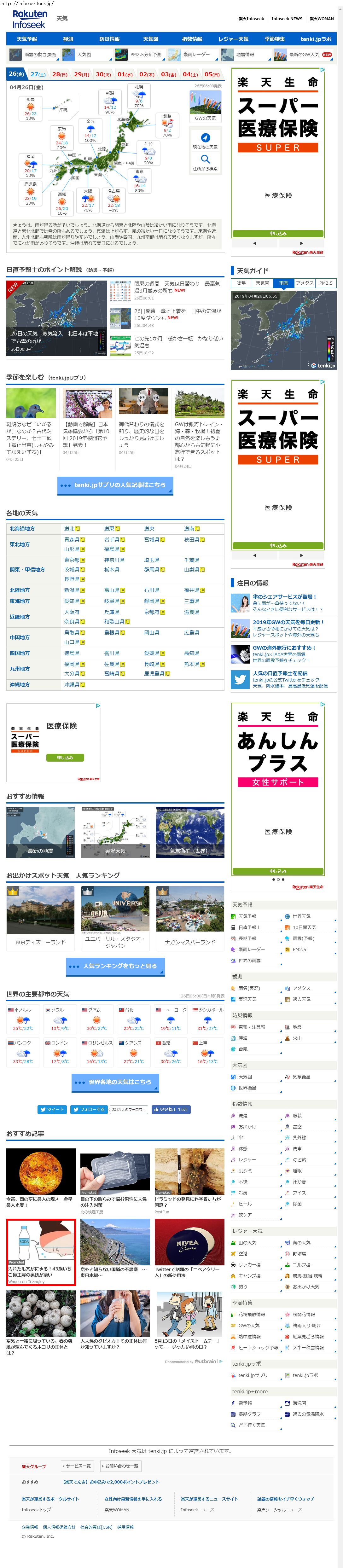Open the PM2.5分布予測 map icon

point(122,55)
